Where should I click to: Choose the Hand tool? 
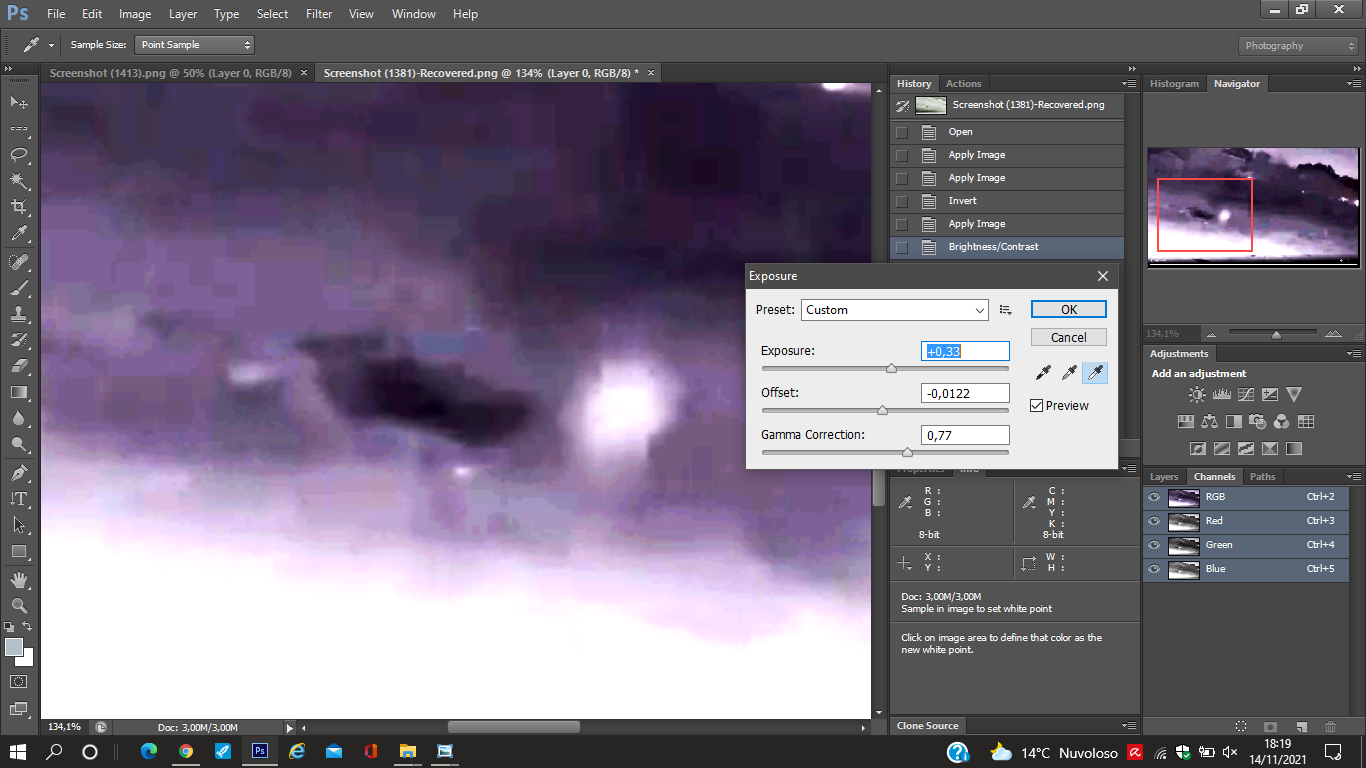tap(18, 579)
